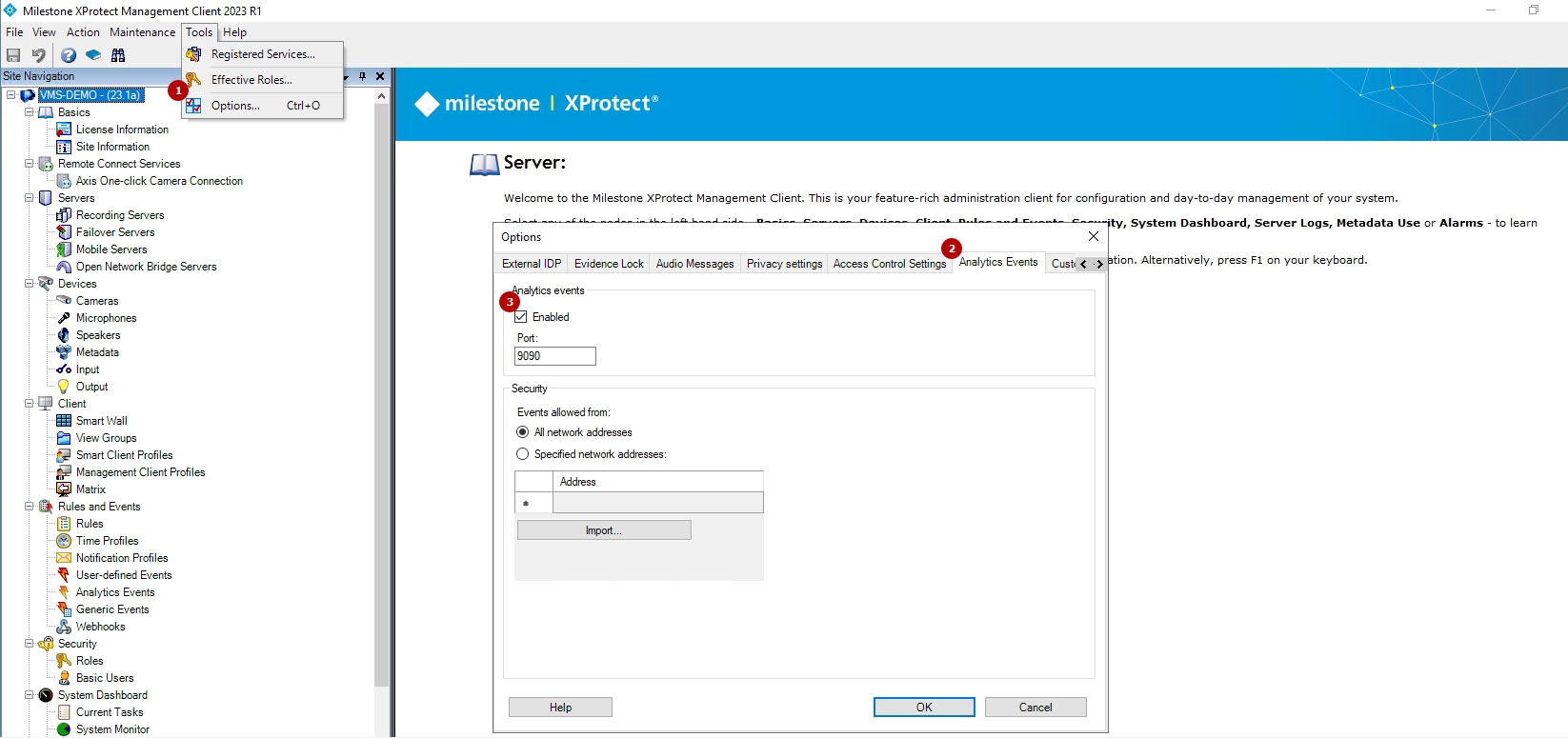Switch to the Privacy settings tab
The image size is (1568, 738).
pyautogui.click(x=784, y=264)
